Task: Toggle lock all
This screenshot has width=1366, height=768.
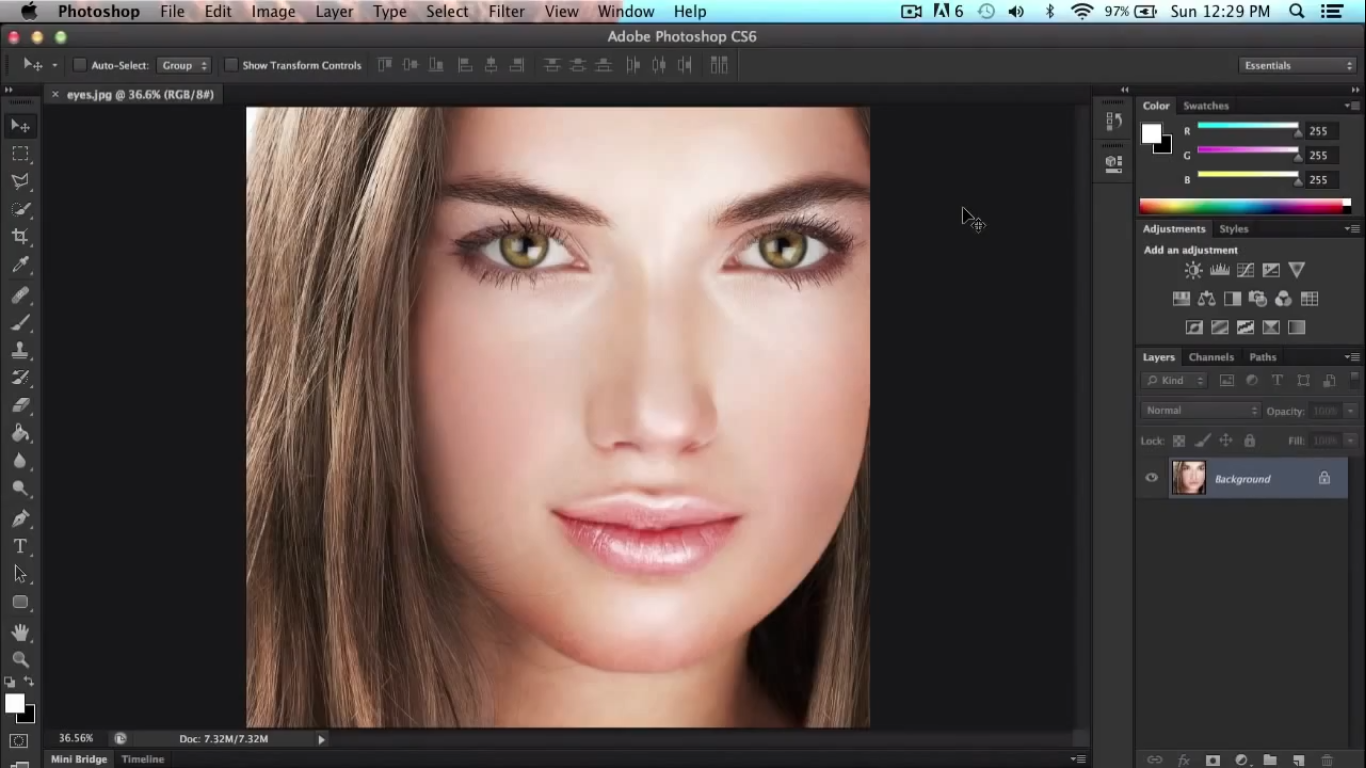Action: pyautogui.click(x=1249, y=440)
